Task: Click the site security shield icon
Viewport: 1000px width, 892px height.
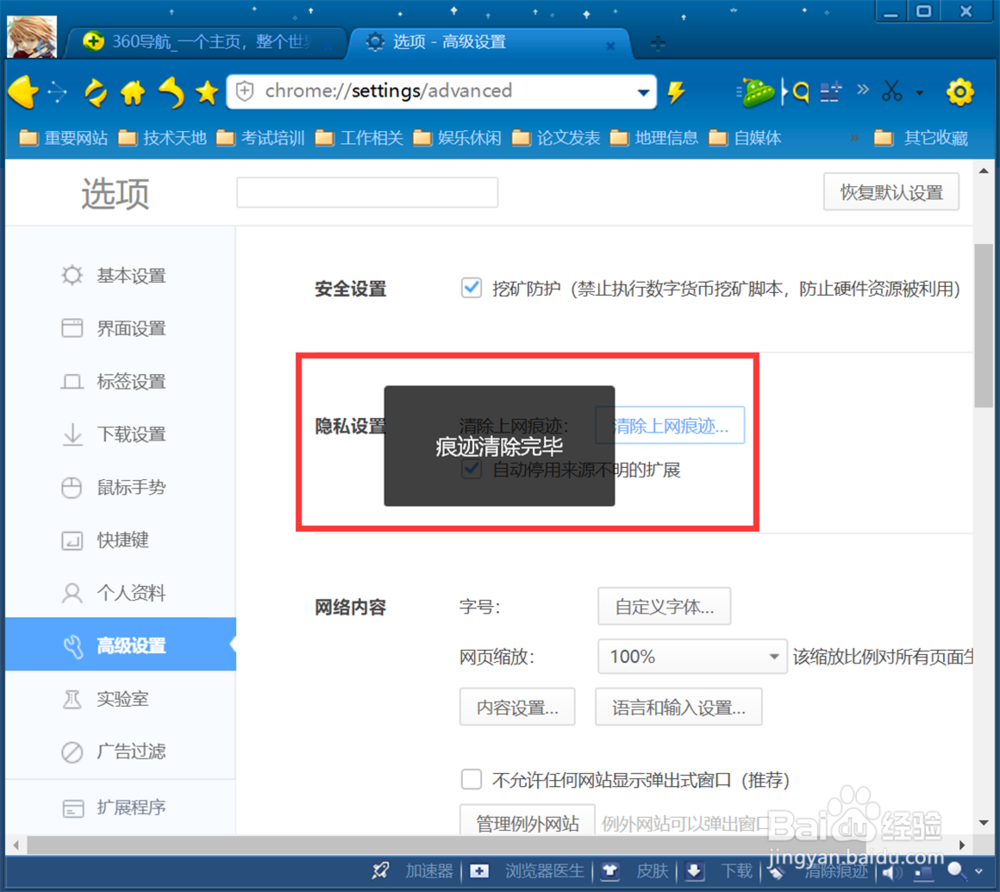Action: [245, 92]
